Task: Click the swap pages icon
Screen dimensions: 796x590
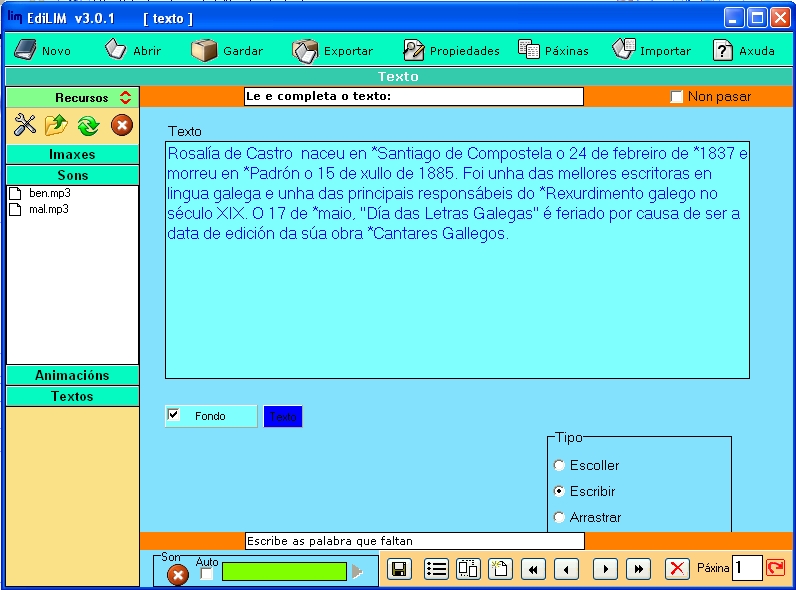Action: pos(468,569)
